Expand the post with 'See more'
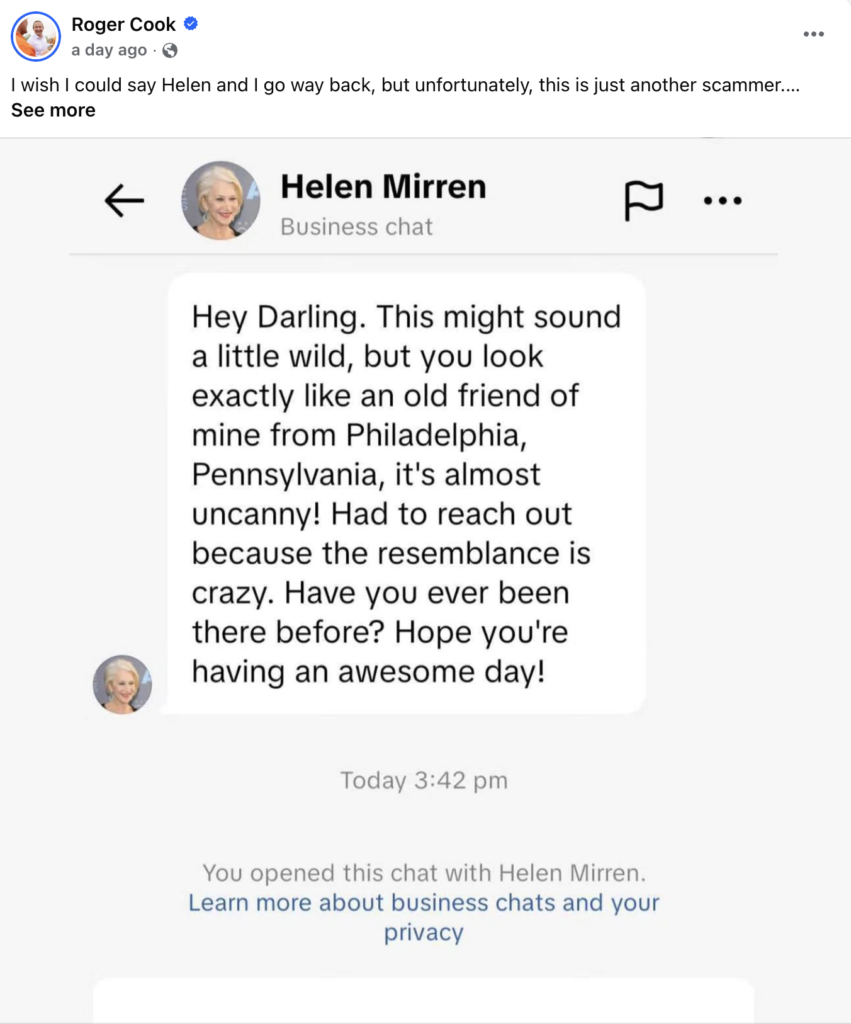This screenshot has width=851, height=1024. [x=53, y=110]
